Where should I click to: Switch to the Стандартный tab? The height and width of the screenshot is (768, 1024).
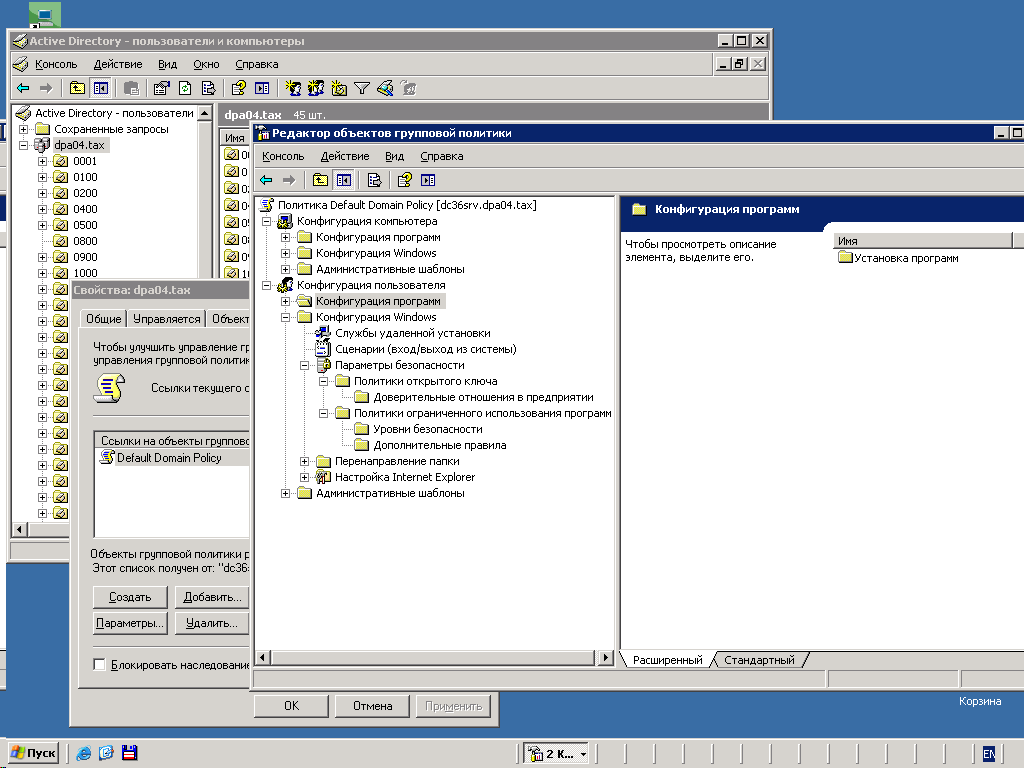click(759, 660)
